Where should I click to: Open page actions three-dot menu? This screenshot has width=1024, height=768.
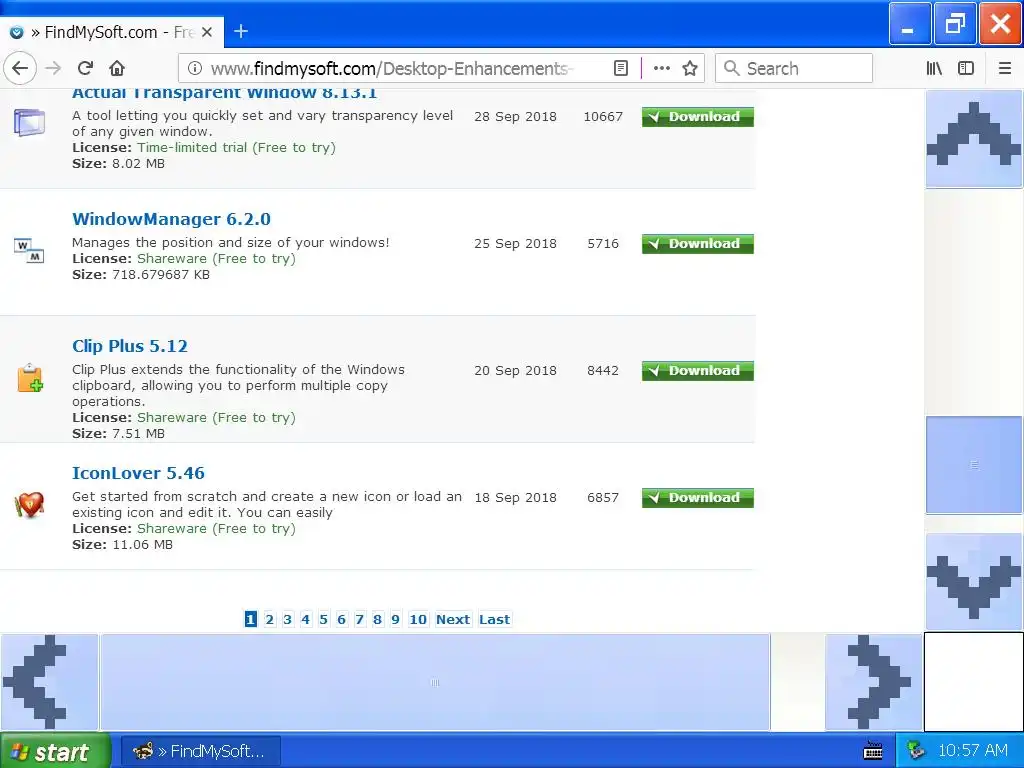[662, 68]
